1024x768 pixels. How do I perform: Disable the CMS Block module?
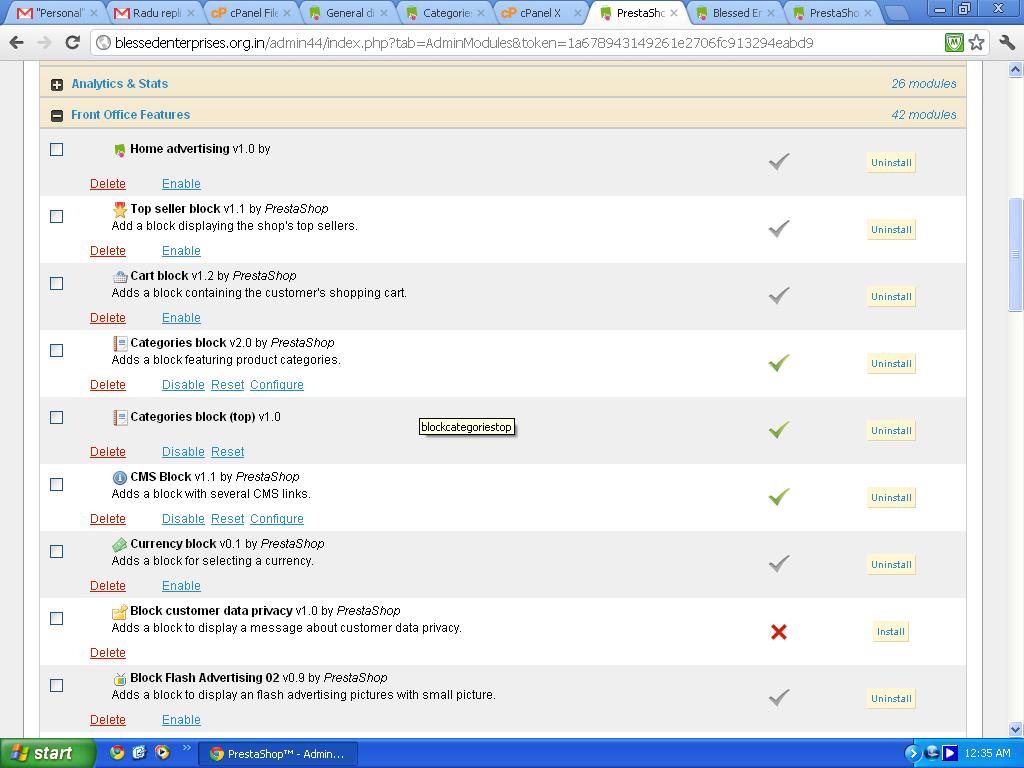coord(183,519)
